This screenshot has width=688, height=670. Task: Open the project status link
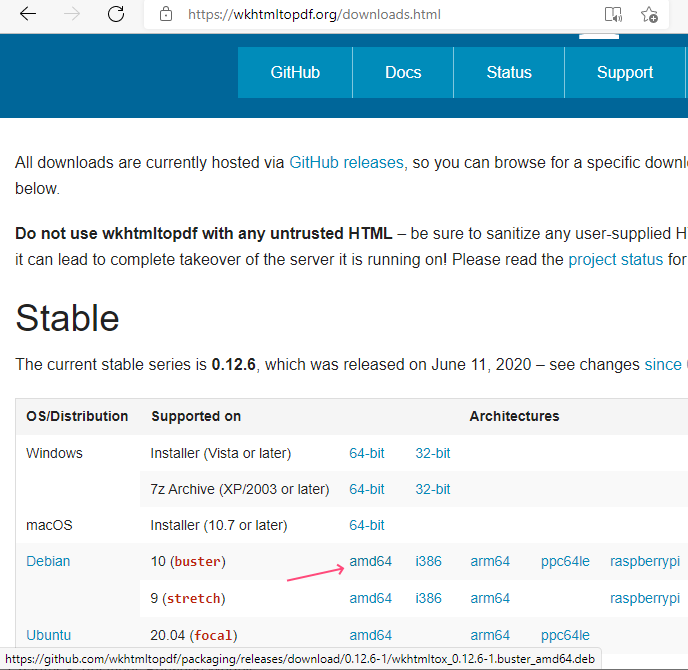click(616, 260)
